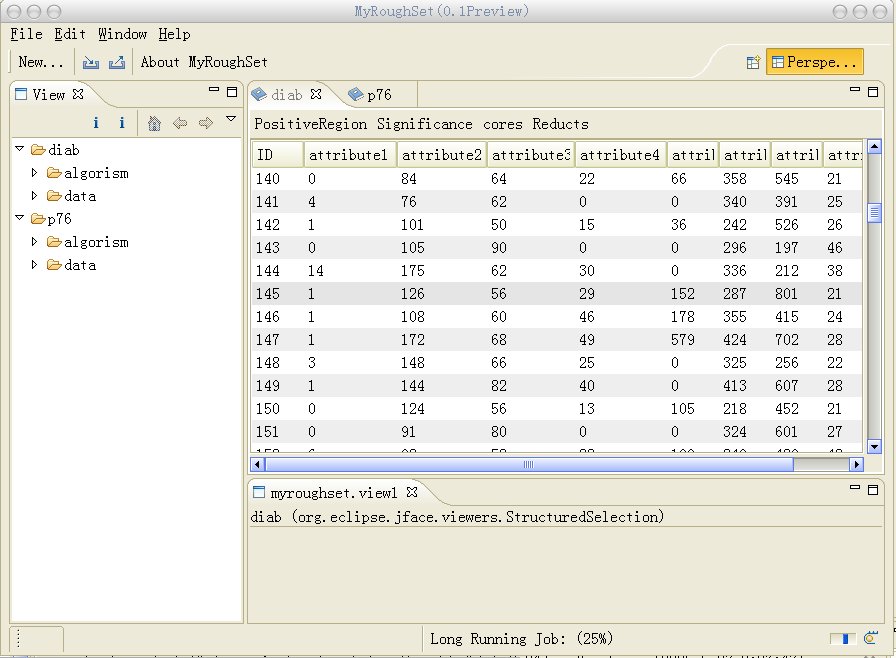Open the PositiveRegion menu

click(311, 124)
